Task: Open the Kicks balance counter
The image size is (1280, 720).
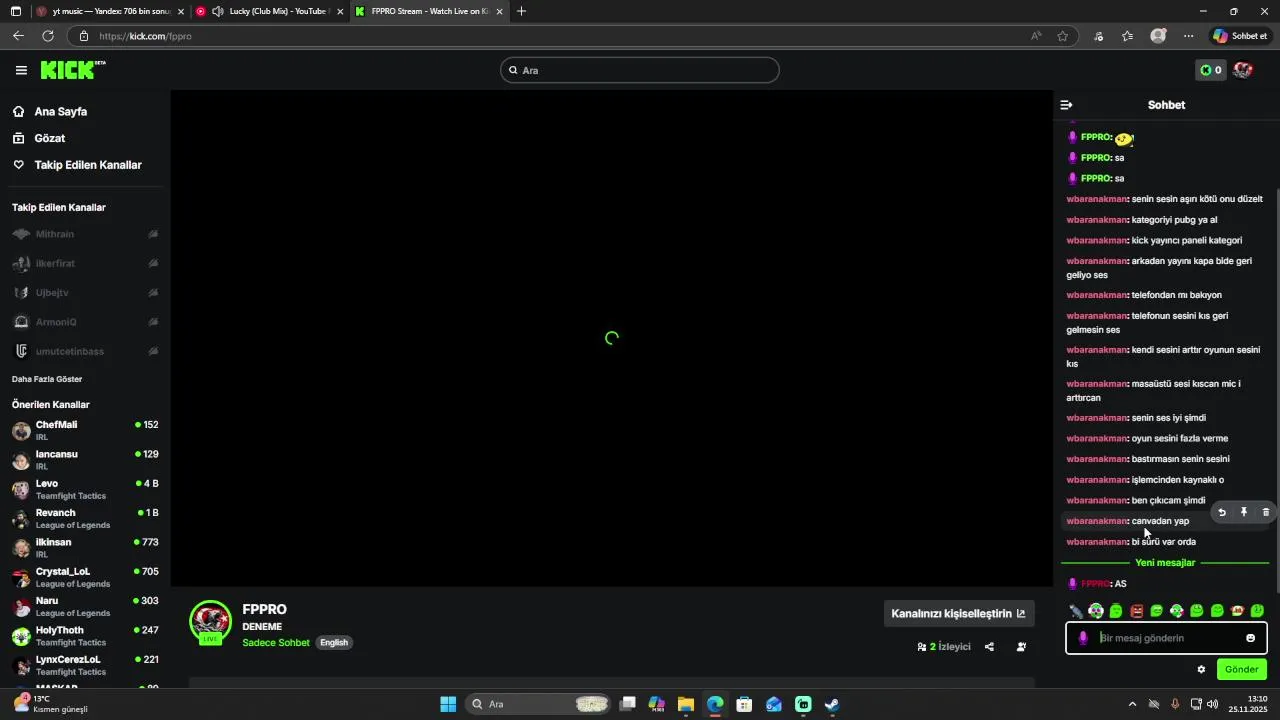Action: point(1211,70)
